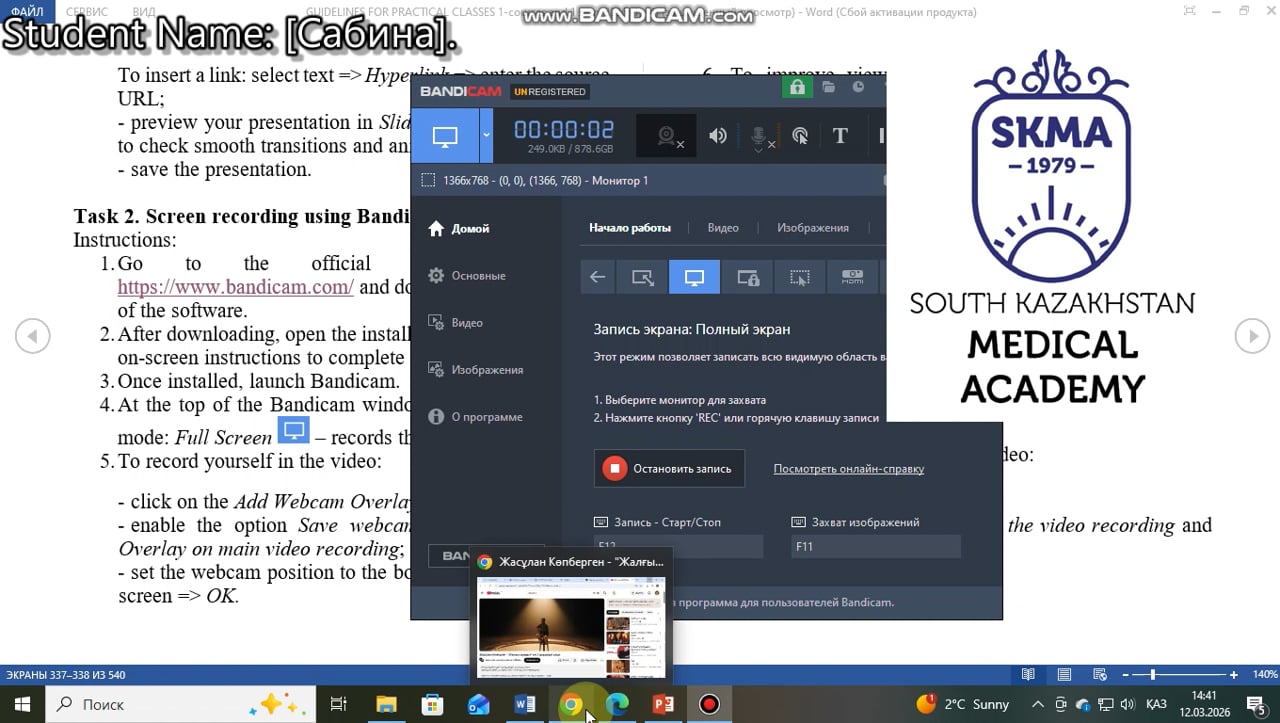Switch to the Видео tab in Bandicam
The width and height of the screenshot is (1280, 723).
pyautogui.click(x=723, y=228)
